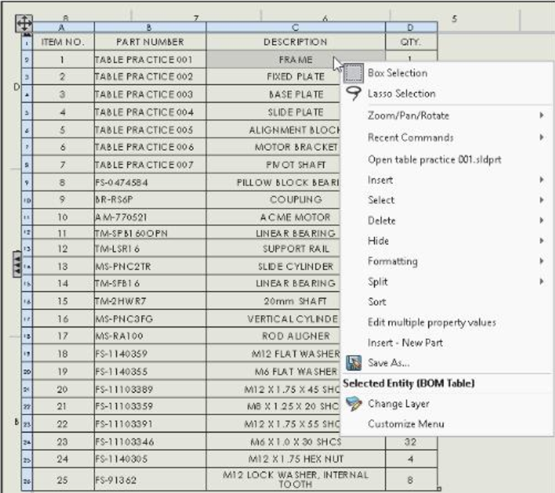Screen dimensions: 555x493
Task: Select the FIXED PLATE cell
Action: [273, 76]
